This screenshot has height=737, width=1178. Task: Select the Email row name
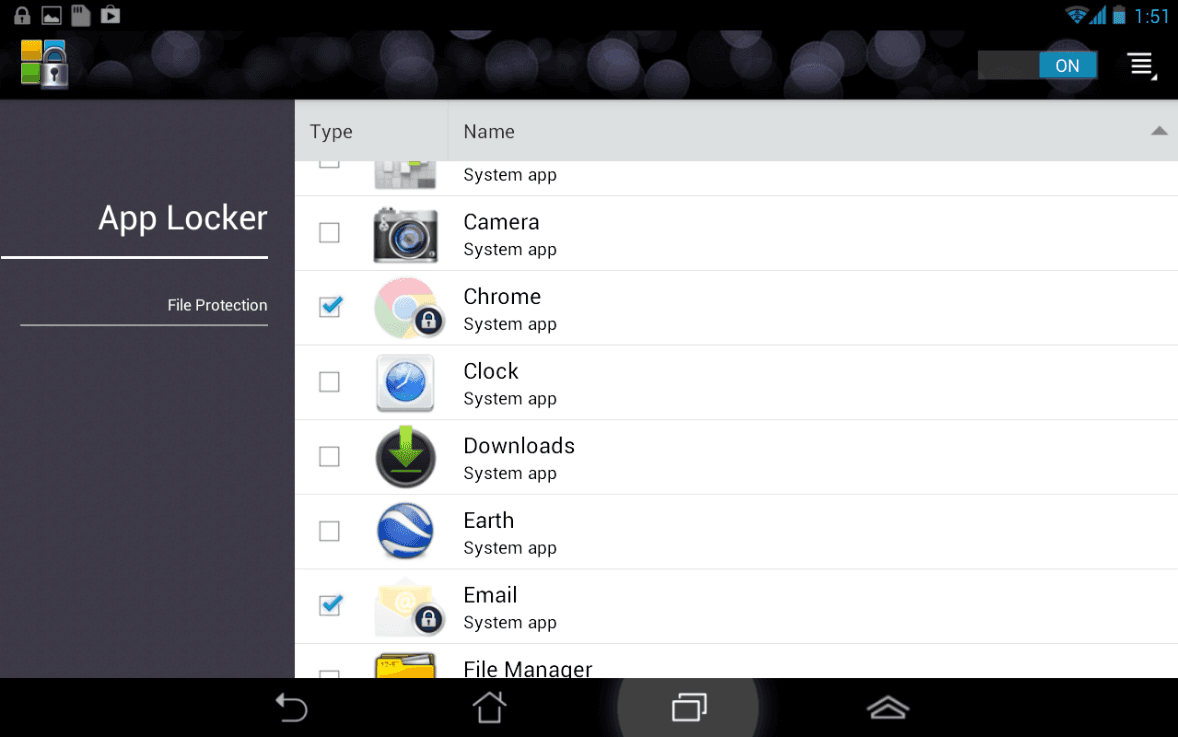pyautogui.click(x=490, y=595)
